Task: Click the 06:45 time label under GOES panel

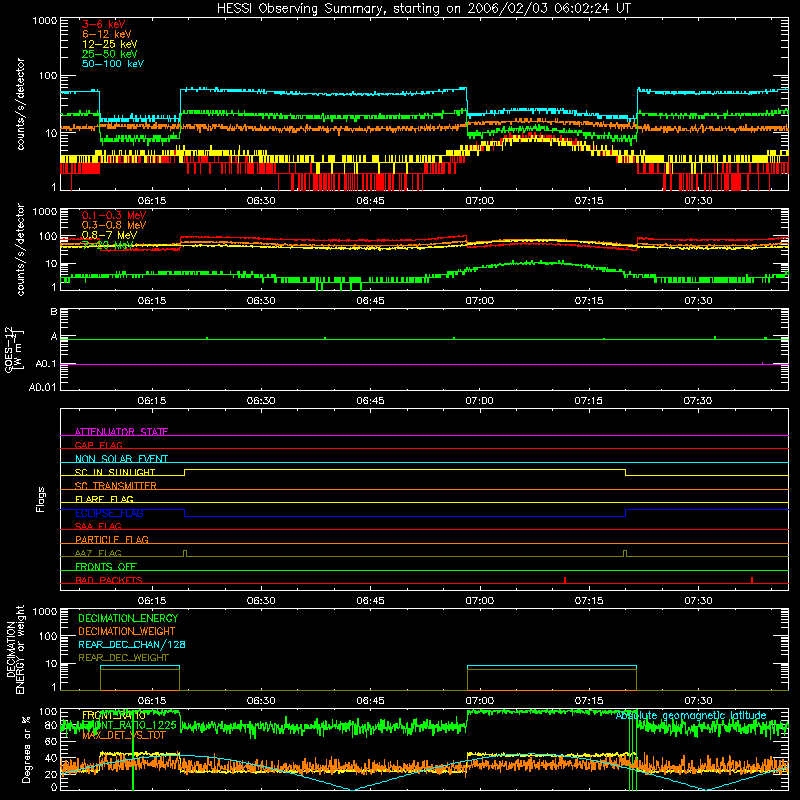Action: pos(370,401)
